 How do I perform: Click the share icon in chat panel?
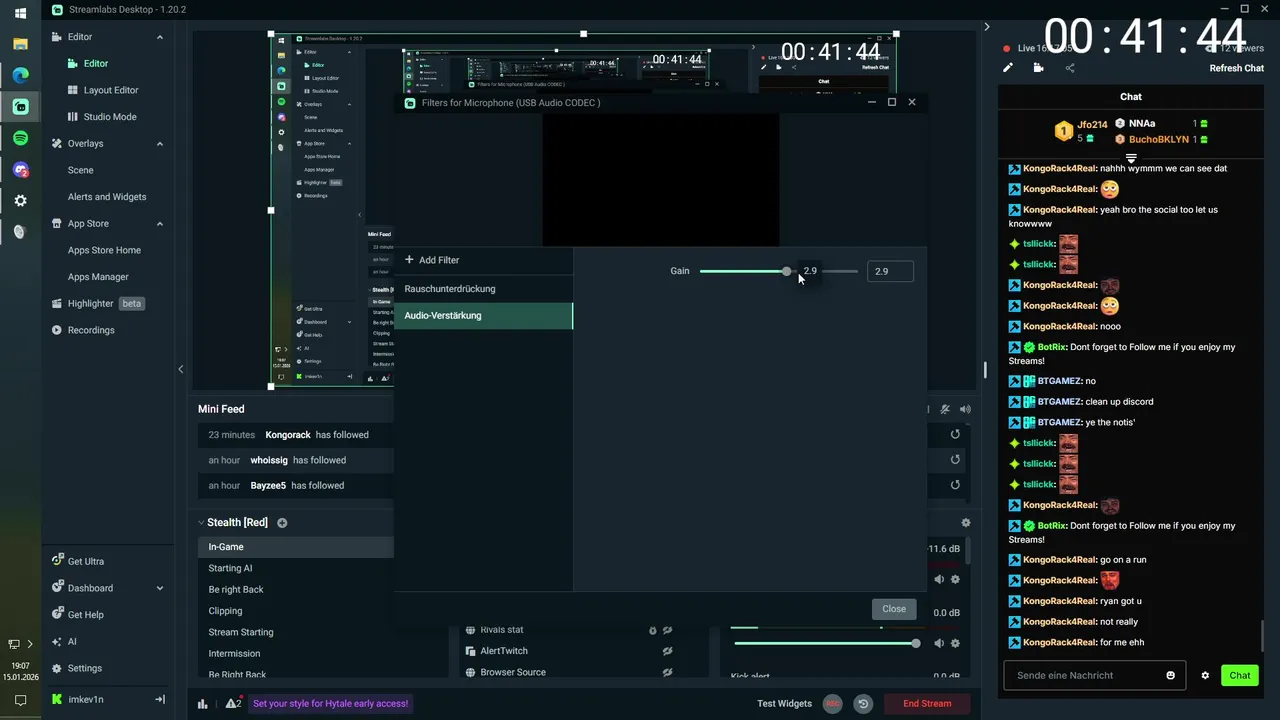(x=1070, y=68)
